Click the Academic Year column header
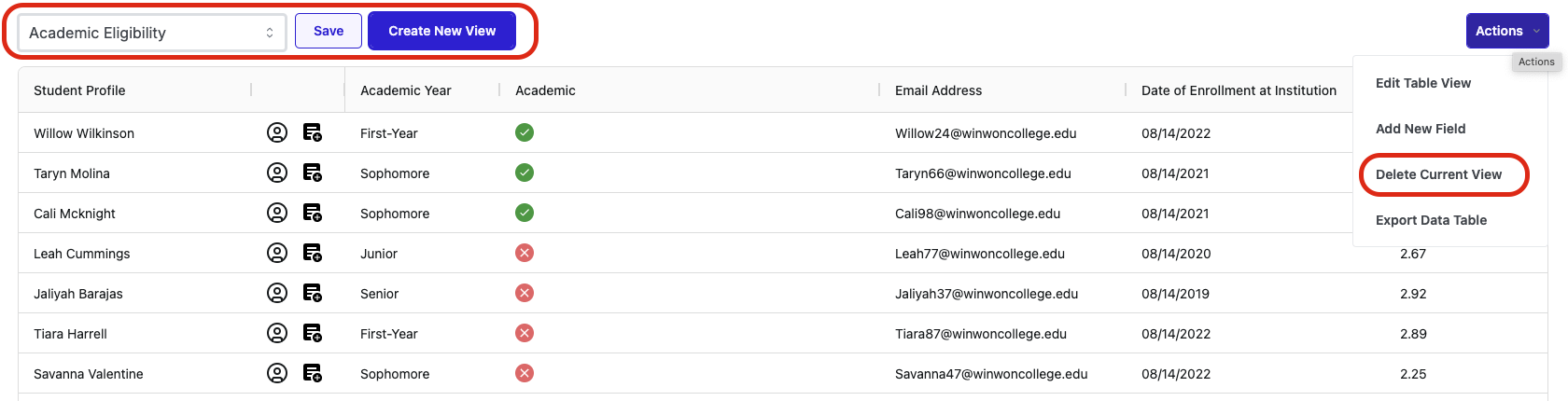 coord(406,90)
